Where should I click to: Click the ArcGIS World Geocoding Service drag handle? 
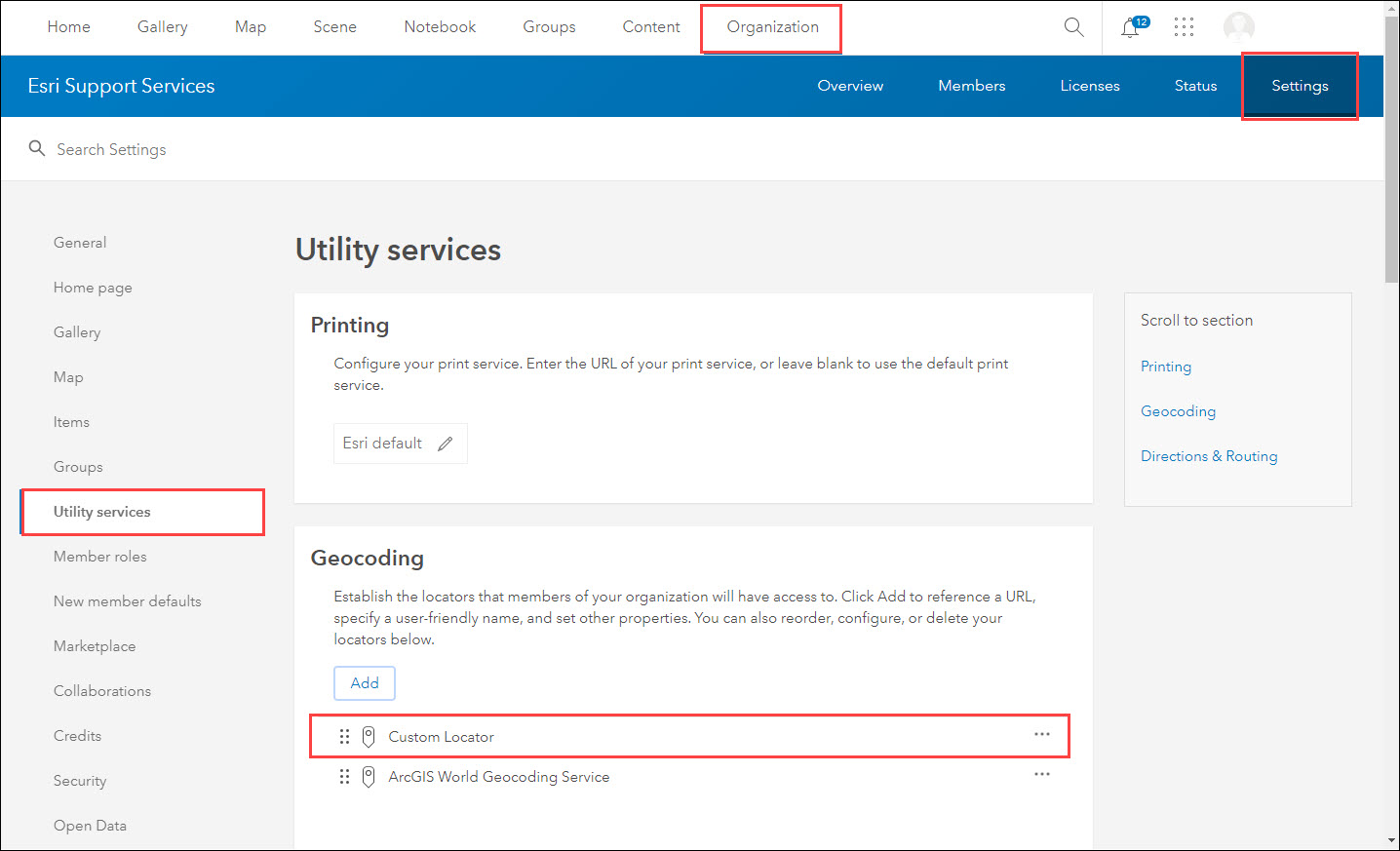click(x=344, y=777)
